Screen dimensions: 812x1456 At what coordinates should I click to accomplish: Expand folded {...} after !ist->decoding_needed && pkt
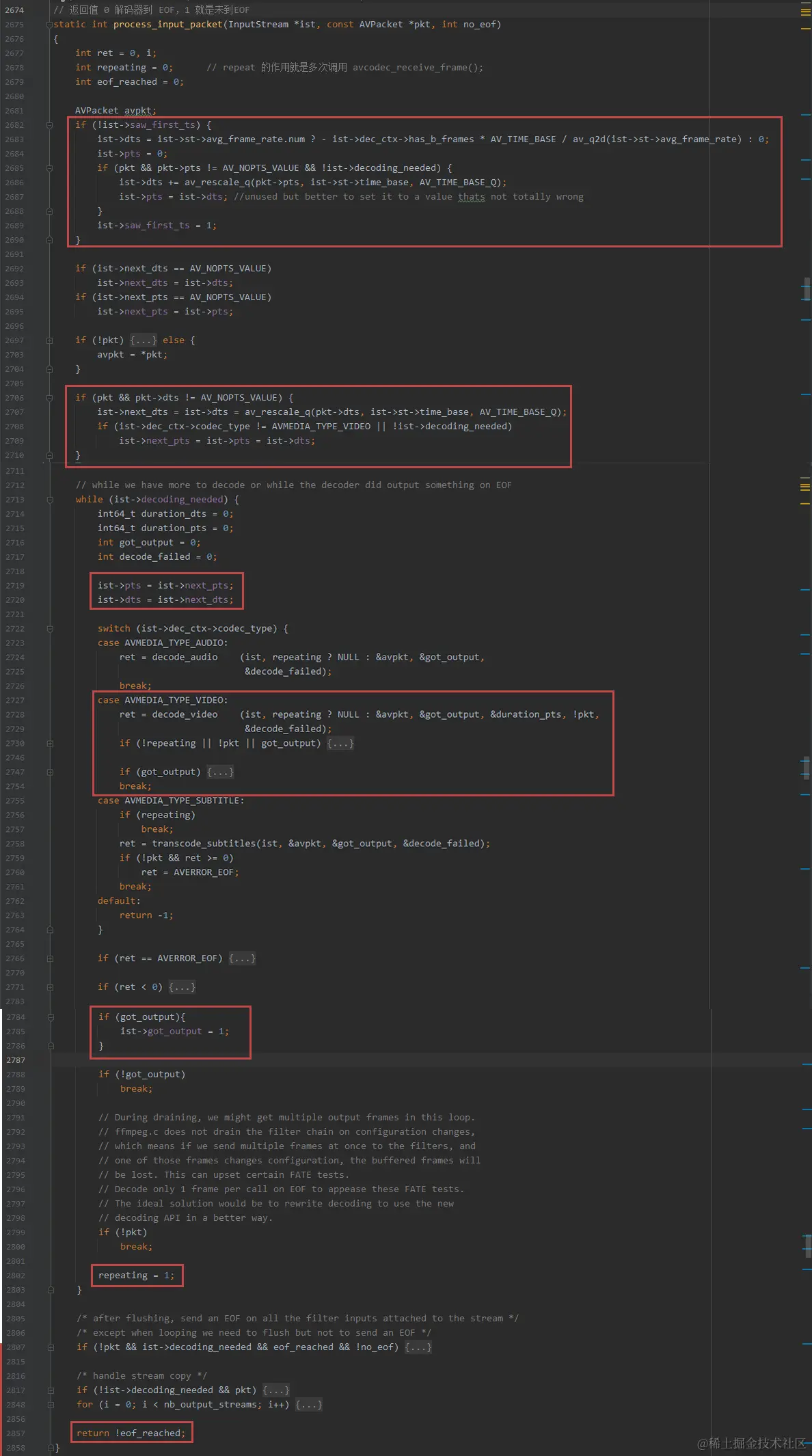(276, 1390)
